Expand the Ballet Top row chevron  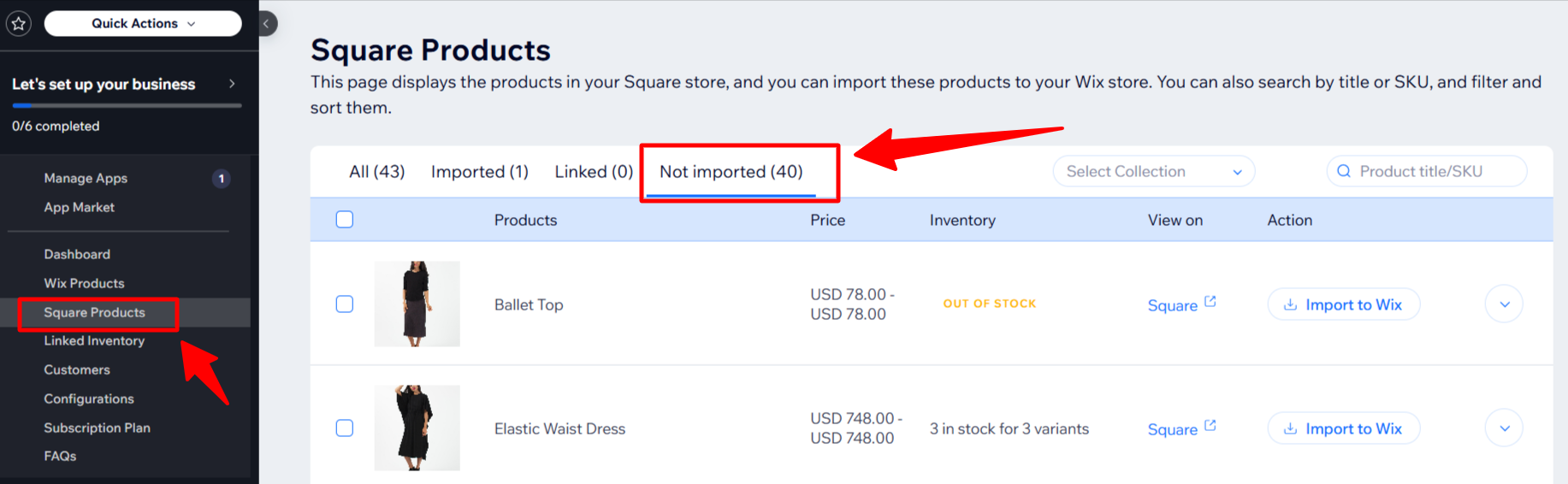1504,304
